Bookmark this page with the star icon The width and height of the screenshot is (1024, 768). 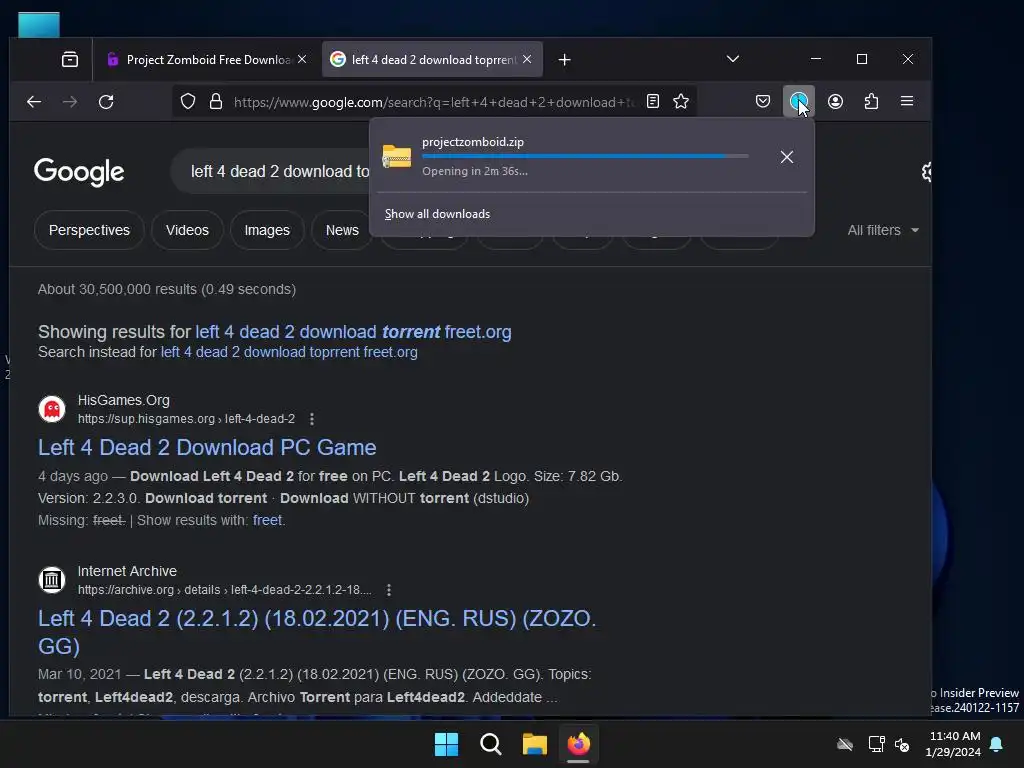coord(681,101)
